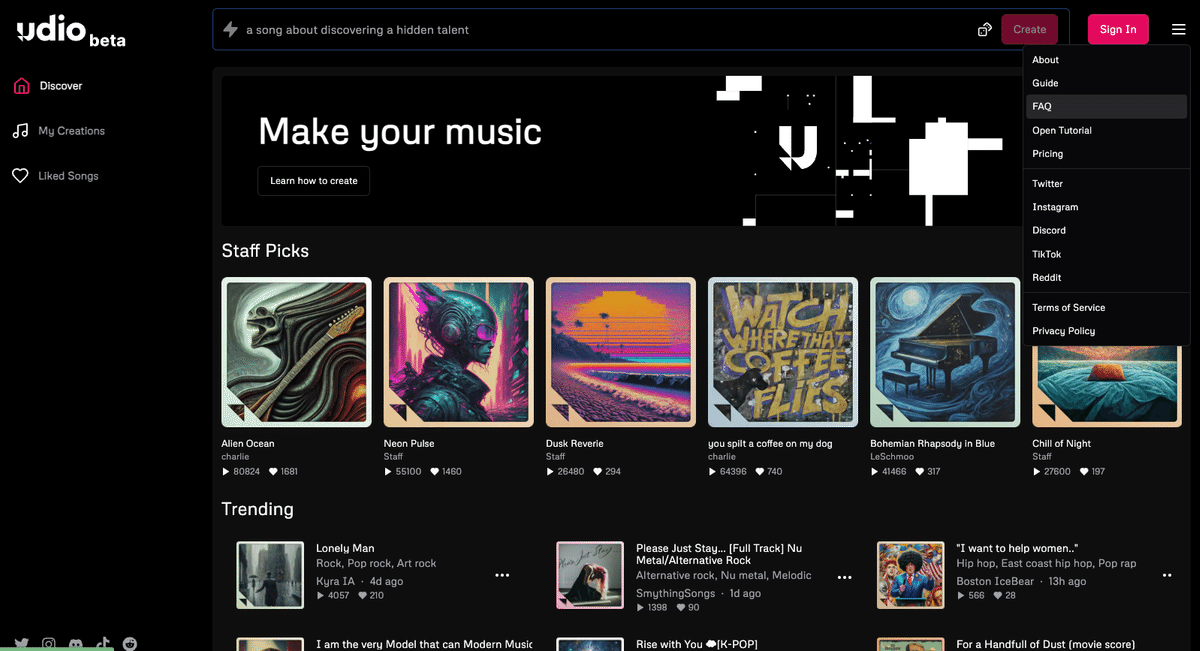Click the Learn how to create button
Screen dimensions: 1200x651
[314, 181]
